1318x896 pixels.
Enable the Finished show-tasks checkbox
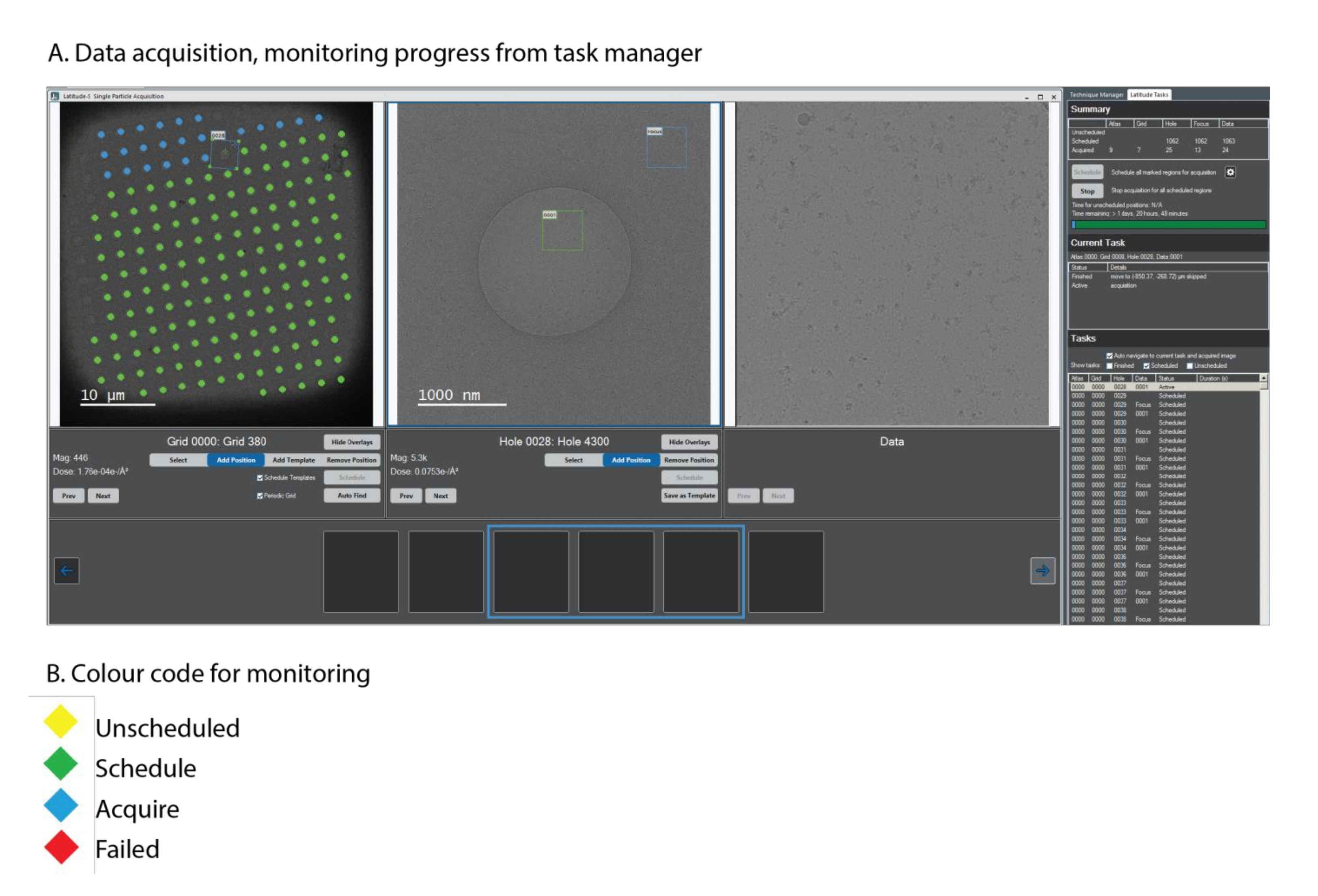point(1109,366)
